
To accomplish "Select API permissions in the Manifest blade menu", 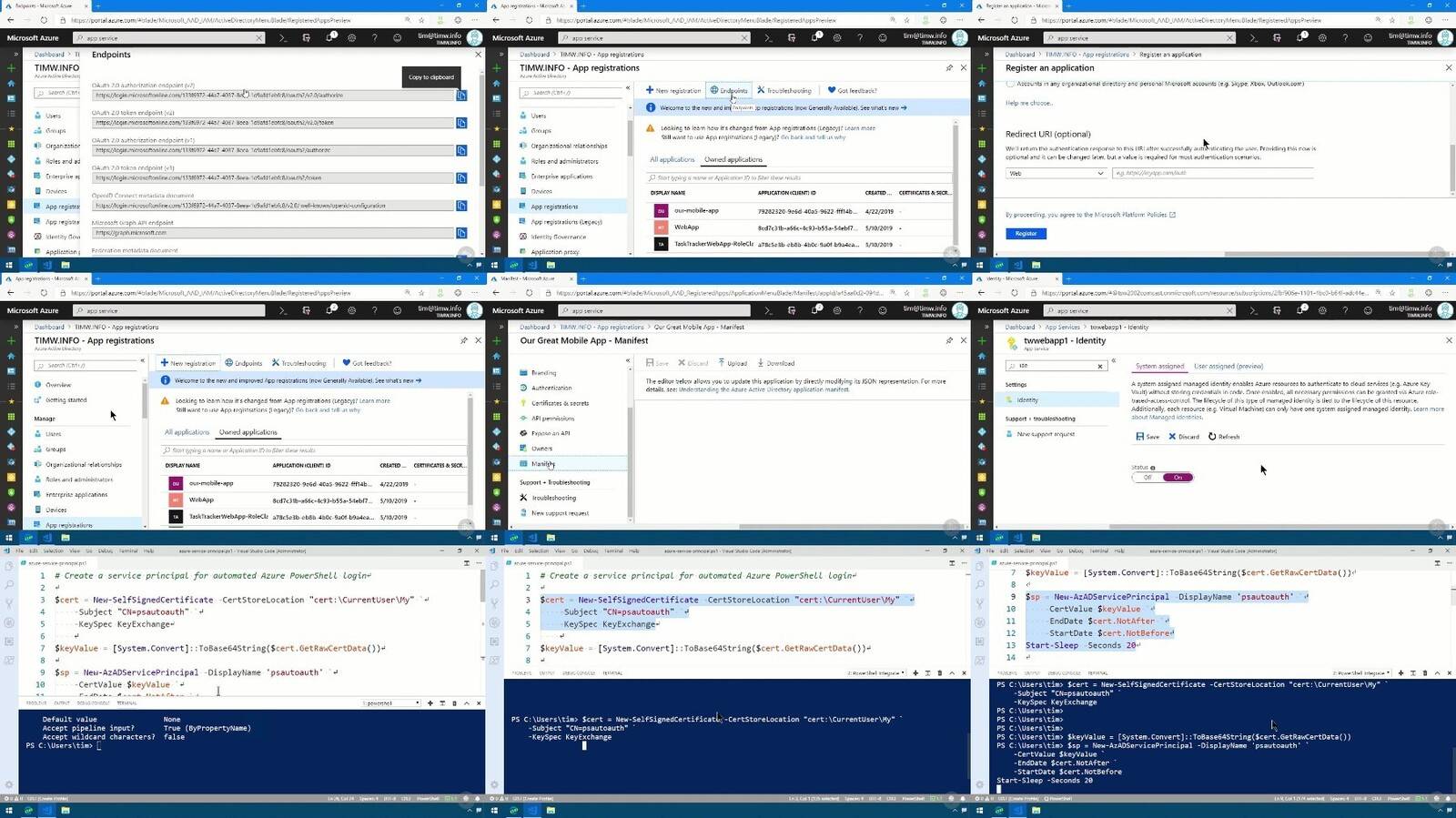I will tap(551, 419).
